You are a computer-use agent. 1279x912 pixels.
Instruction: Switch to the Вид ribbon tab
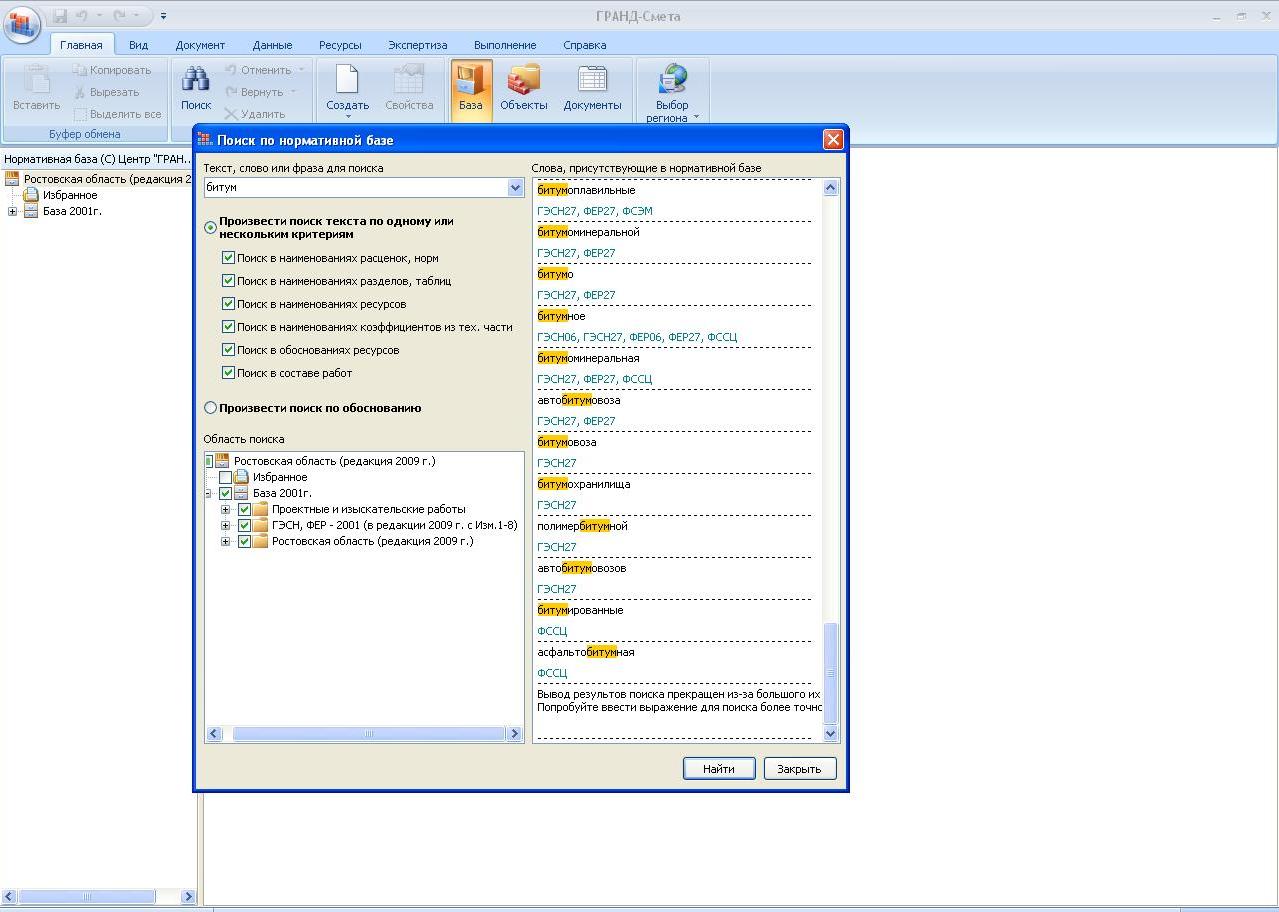(138, 45)
